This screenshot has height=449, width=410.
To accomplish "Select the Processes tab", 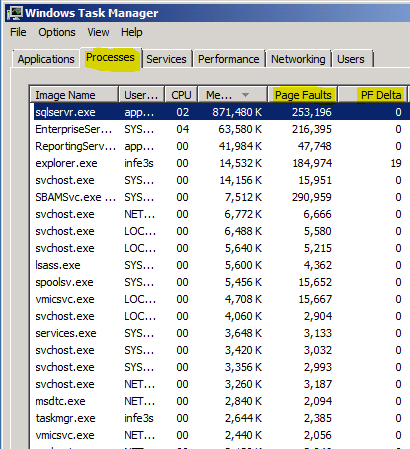I will click(110, 58).
